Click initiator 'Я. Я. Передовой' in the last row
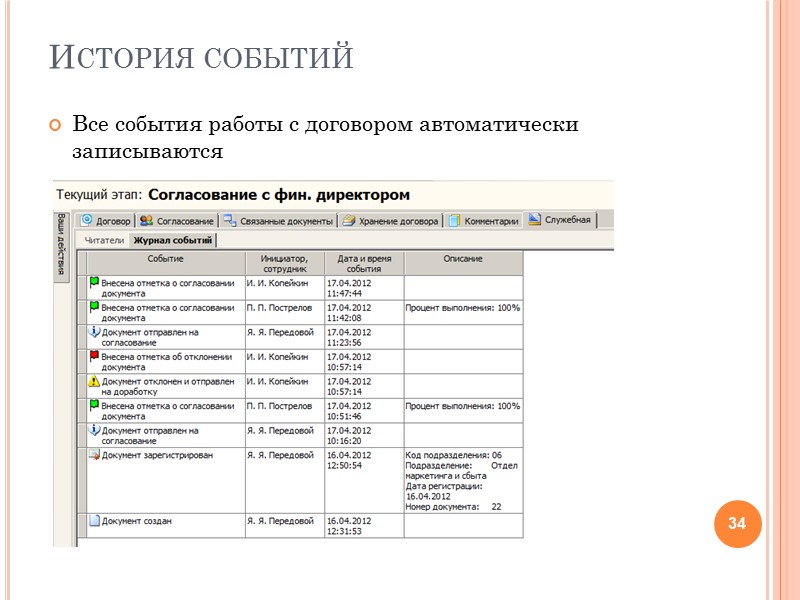800x600 pixels. click(x=282, y=521)
